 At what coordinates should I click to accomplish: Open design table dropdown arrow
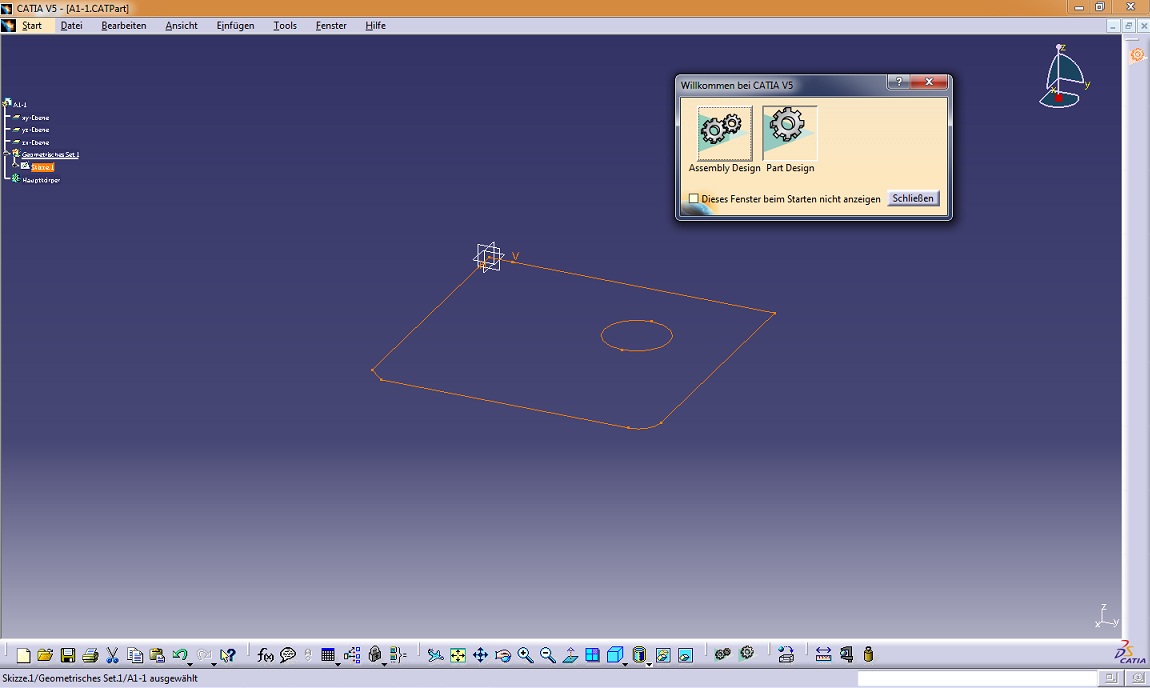pos(337,663)
